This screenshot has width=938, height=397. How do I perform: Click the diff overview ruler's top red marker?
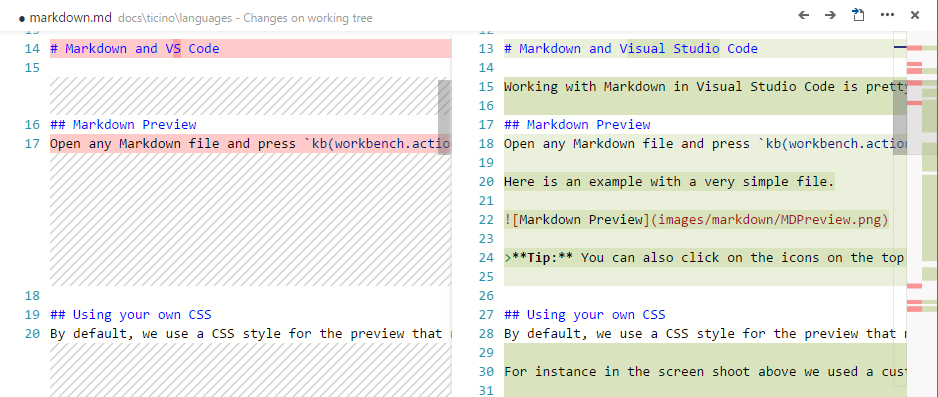[x=914, y=48]
